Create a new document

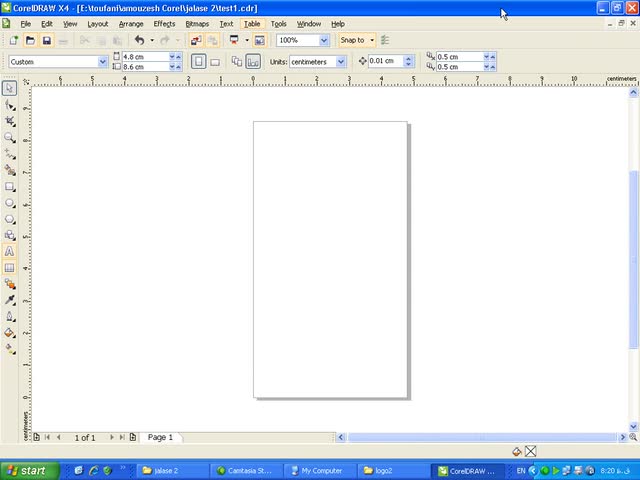(x=14, y=40)
